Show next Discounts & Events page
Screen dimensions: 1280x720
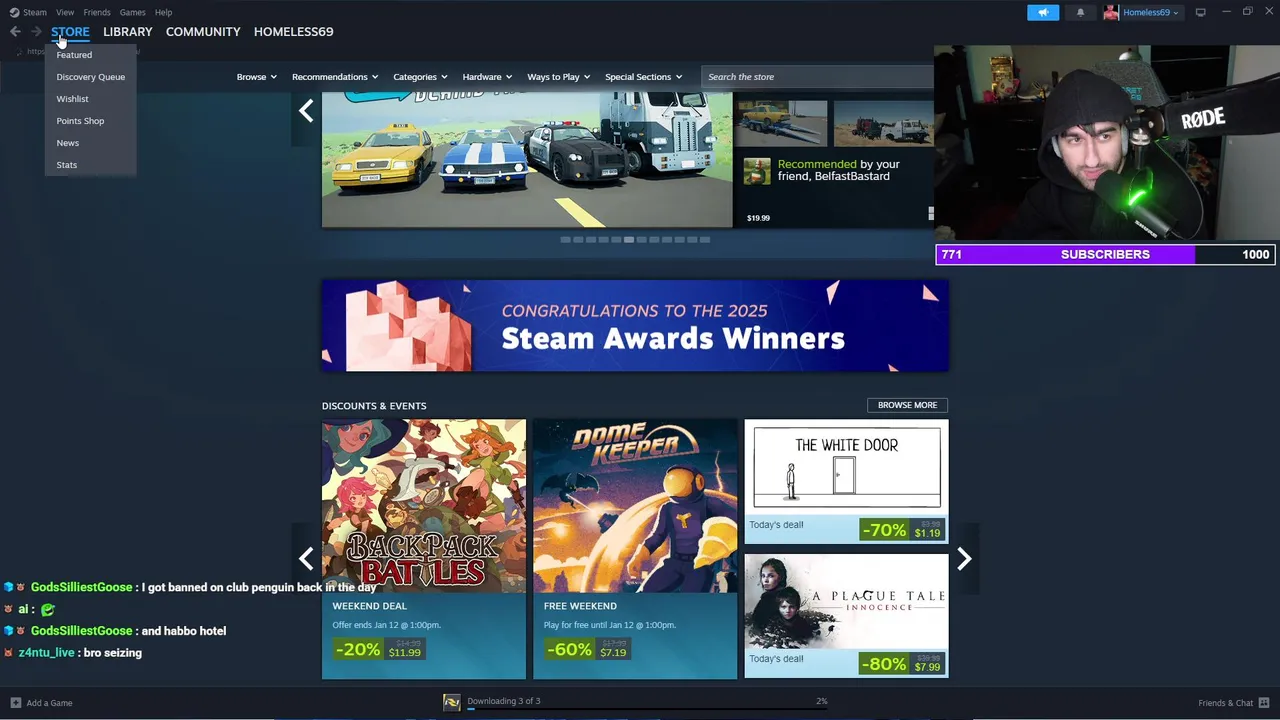click(x=964, y=559)
